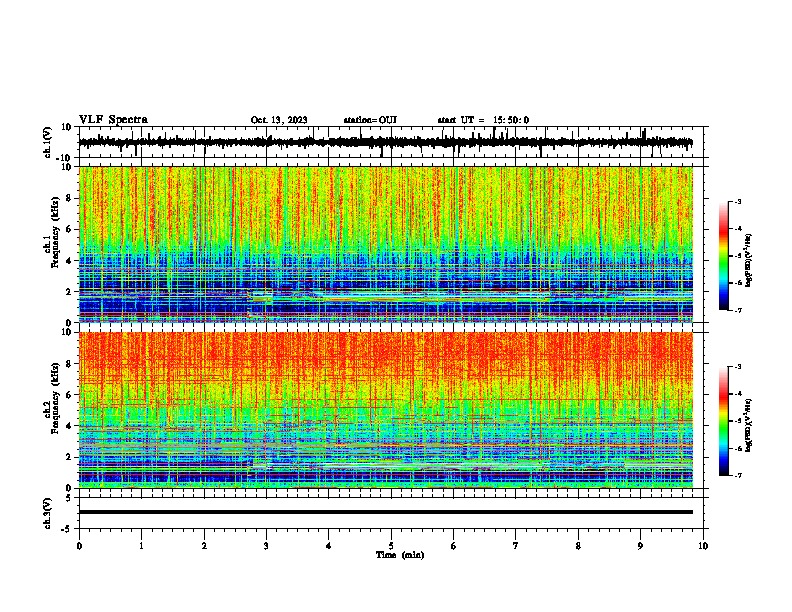Click the log(PSD) label beside ch.2 color scale
This screenshot has width=792, height=612.
(x=749, y=425)
